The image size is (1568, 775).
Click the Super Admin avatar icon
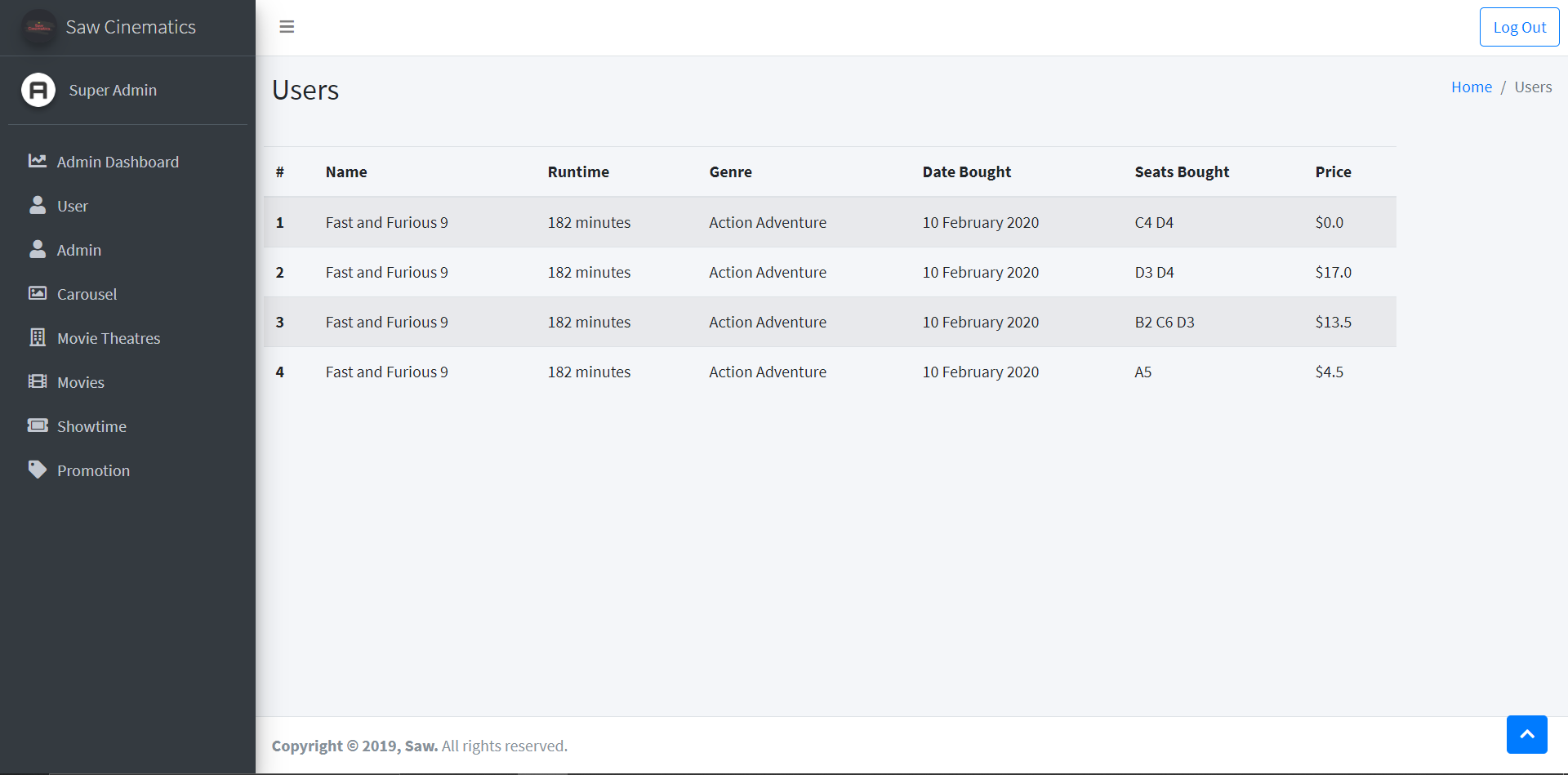[x=38, y=90]
